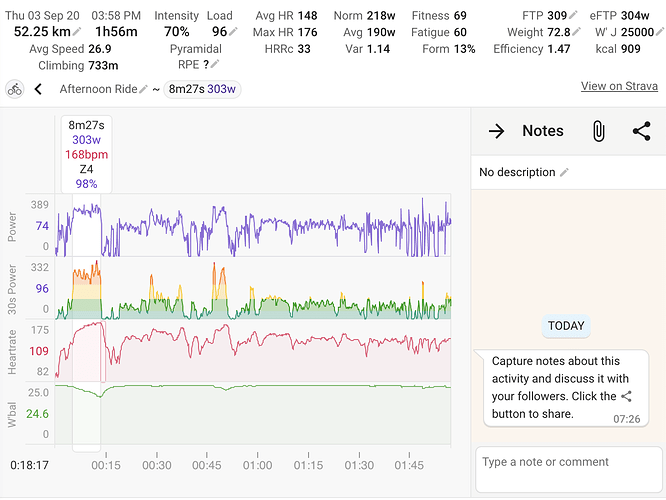666x500 pixels.
Task: Edit the distance 52.25 km pencil
Action: point(77,32)
